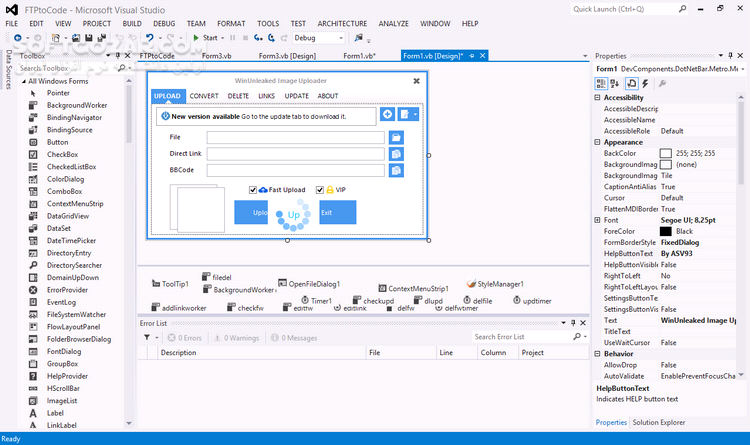This screenshot has height=445, width=750.
Task: Click the blue Upload button on form
Action: point(251,212)
